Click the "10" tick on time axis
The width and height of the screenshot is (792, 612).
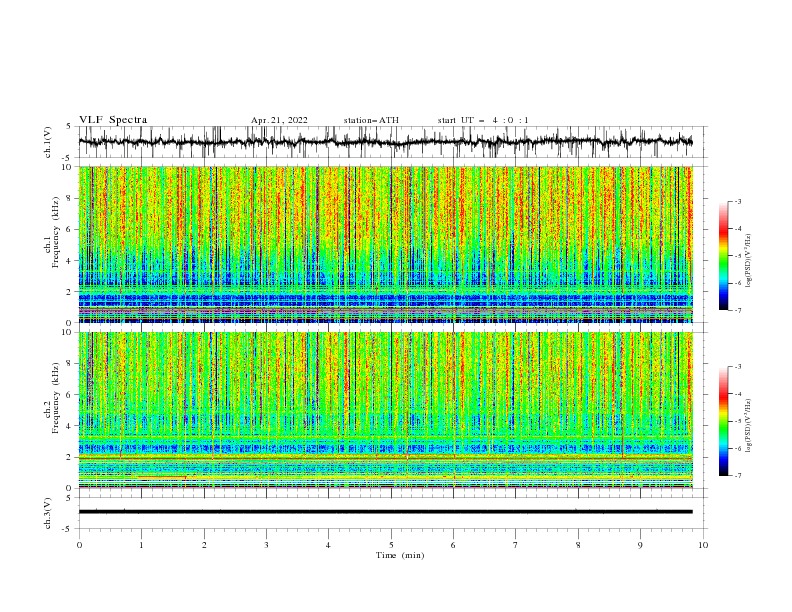coord(703,545)
